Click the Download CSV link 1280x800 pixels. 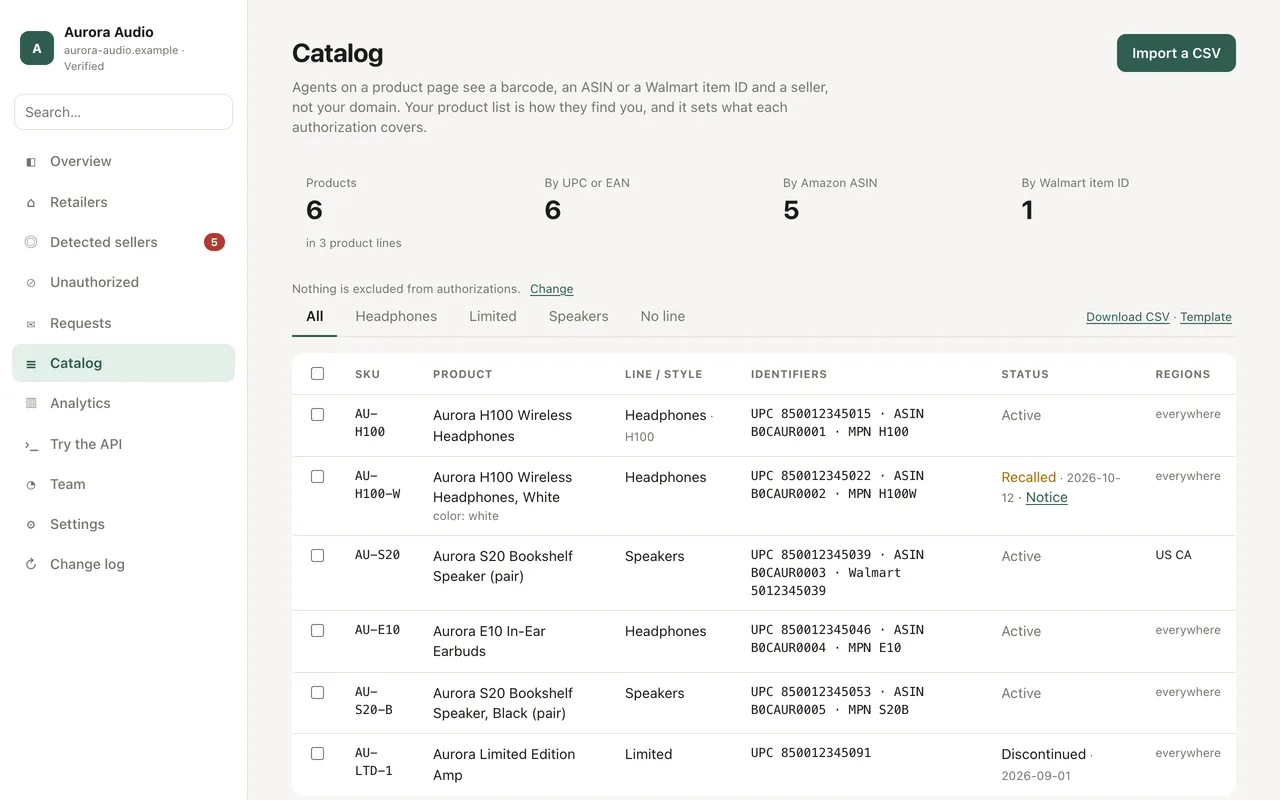pyautogui.click(x=1128, y=317)
